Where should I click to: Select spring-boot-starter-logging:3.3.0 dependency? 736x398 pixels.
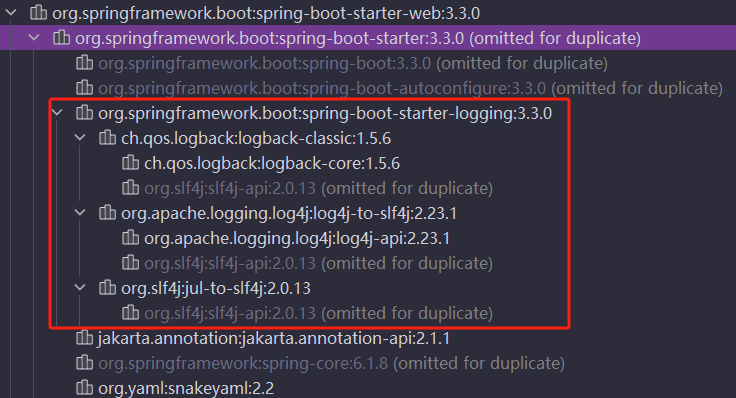(325, 113)
